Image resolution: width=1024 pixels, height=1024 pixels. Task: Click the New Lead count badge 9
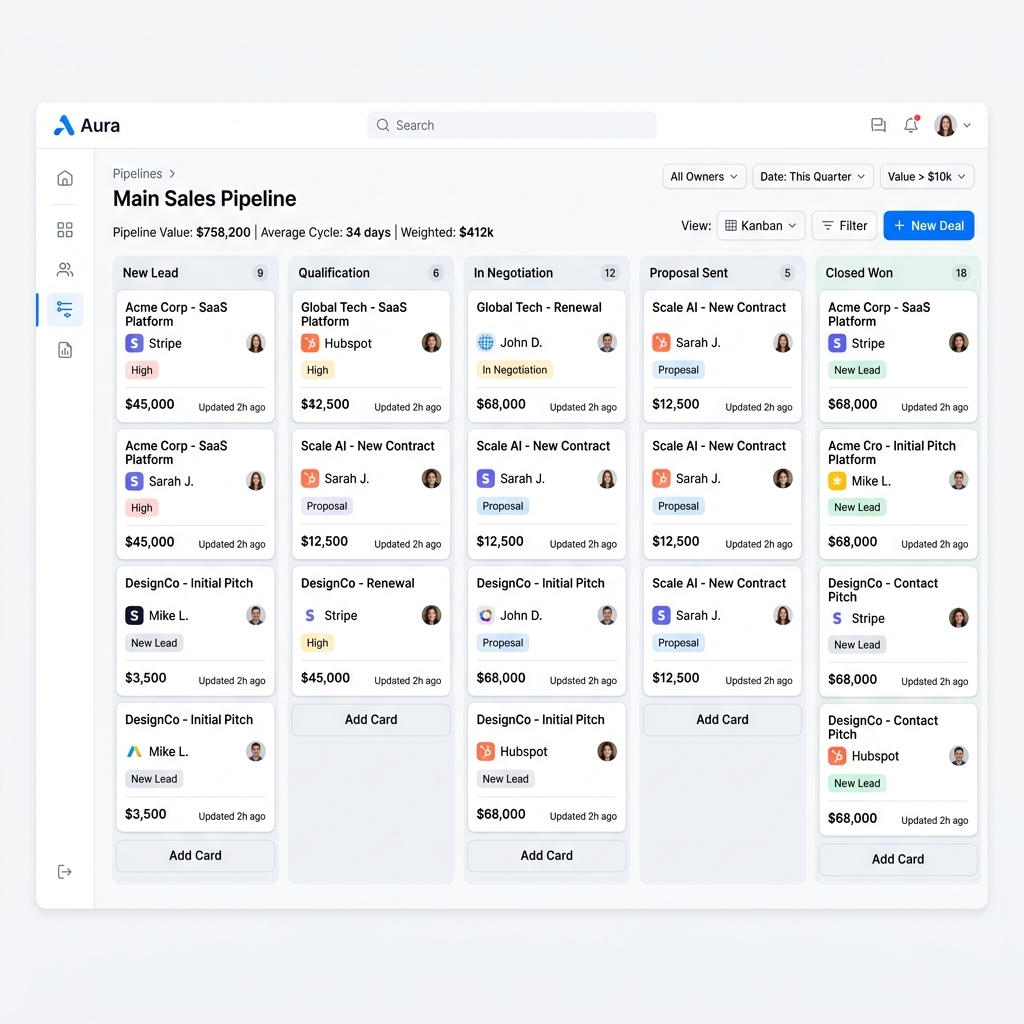[260, 273]
